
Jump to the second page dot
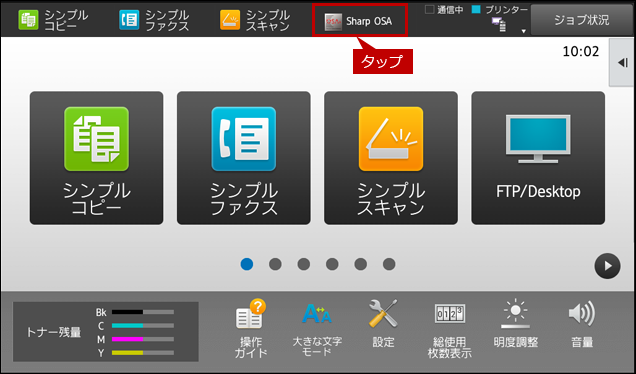tap(275, 264)
